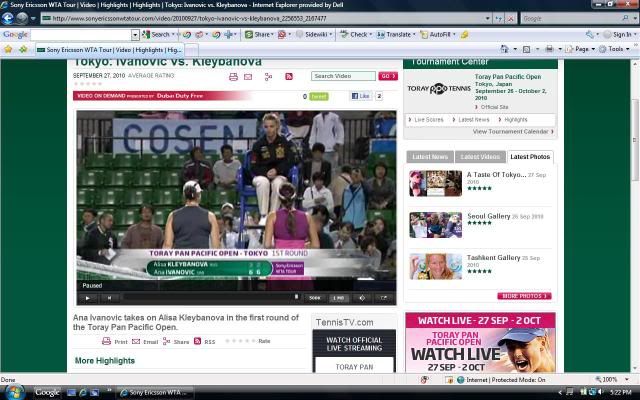
Task: Click the email envelope icon under the title
Action: [x=248, y=77]
